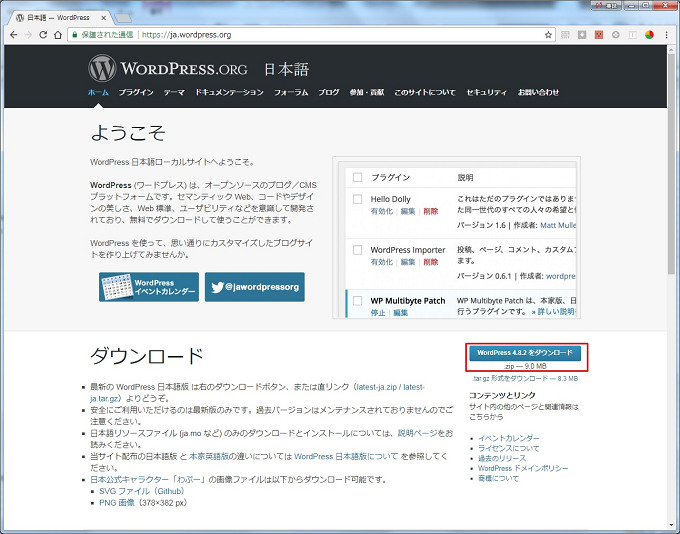The image size is (680, 534).
Task: Click the tar.gz 形式をダウンロード link
Action: (525, 378)
